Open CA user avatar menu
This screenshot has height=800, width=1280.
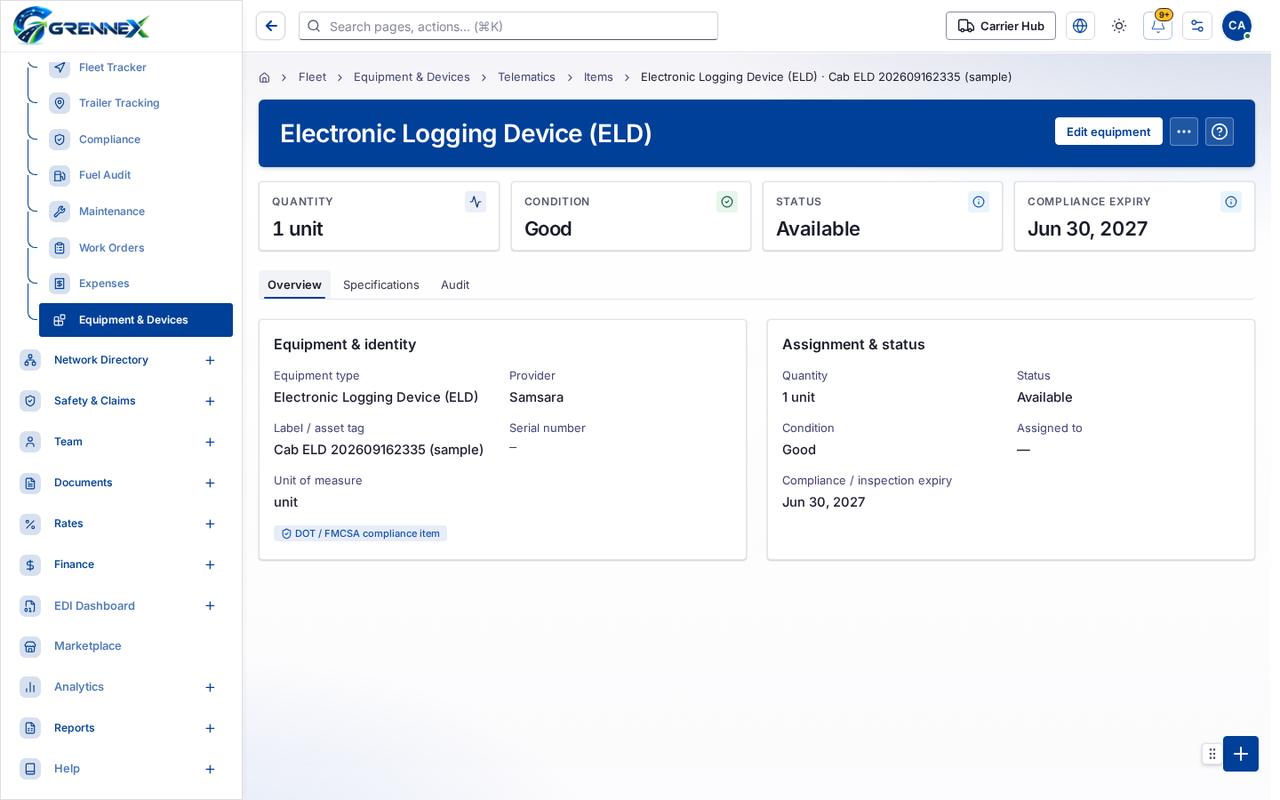[1236, 26]
